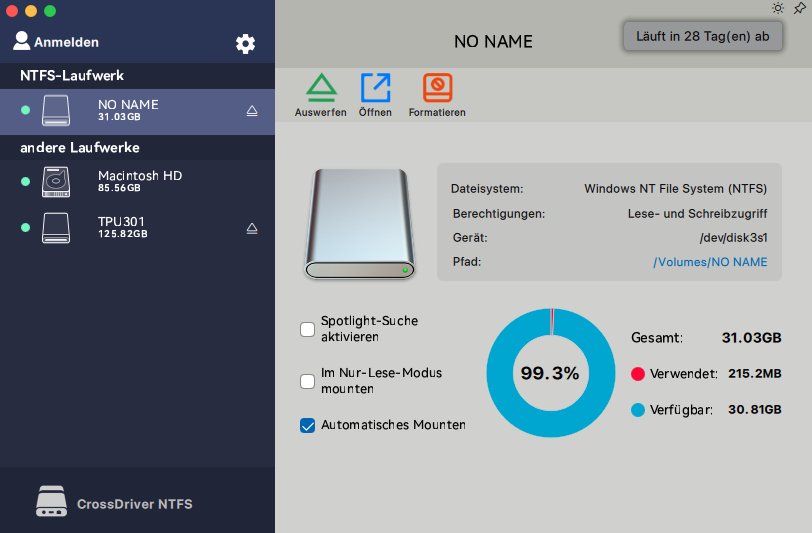Viewport: 812px width, 533px height.
Task: Open the /Volumes/NO NAME path link
Action: tap(710, 262)
